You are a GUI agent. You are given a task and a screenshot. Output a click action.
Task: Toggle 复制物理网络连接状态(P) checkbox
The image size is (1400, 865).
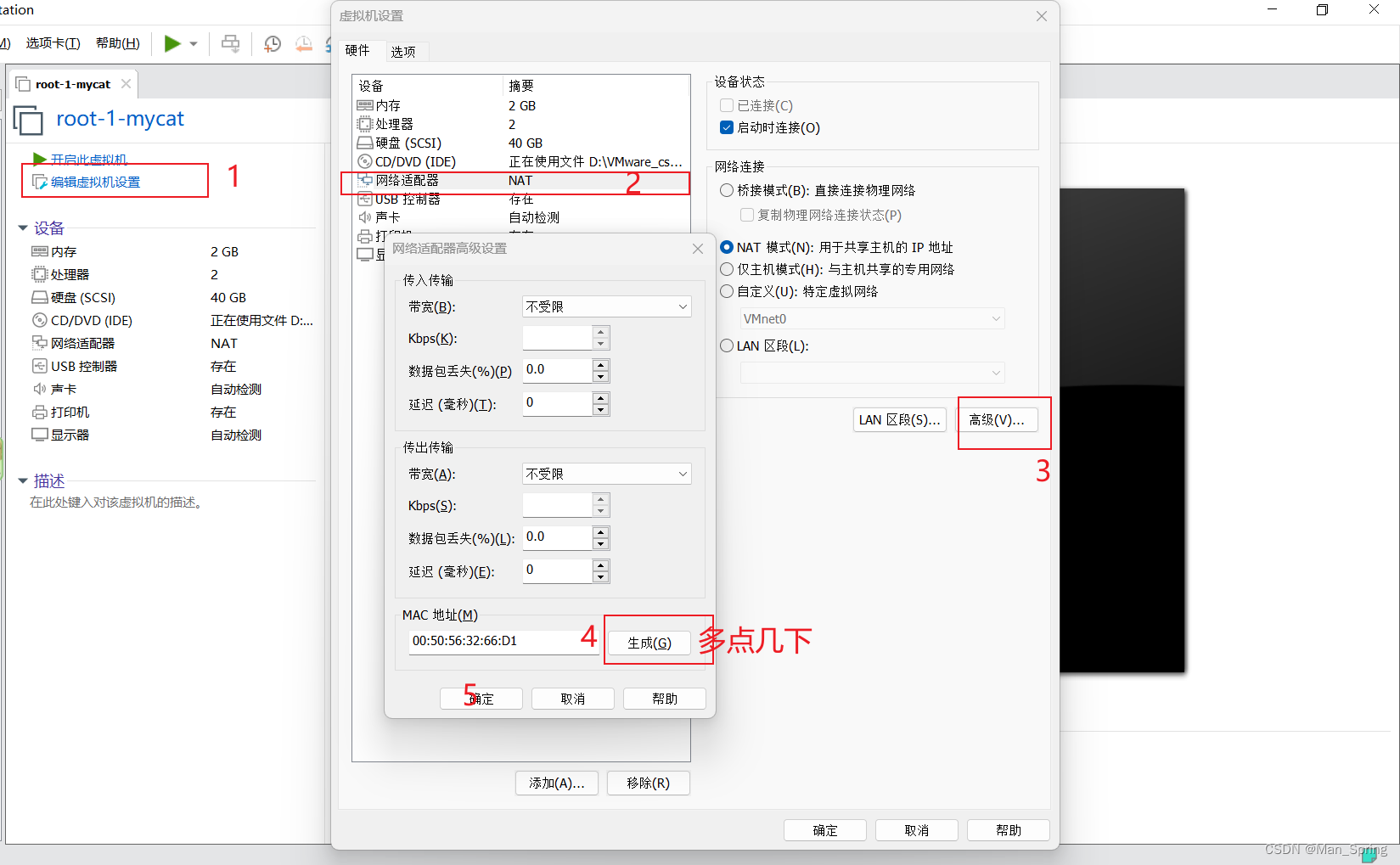coord(747,215)
